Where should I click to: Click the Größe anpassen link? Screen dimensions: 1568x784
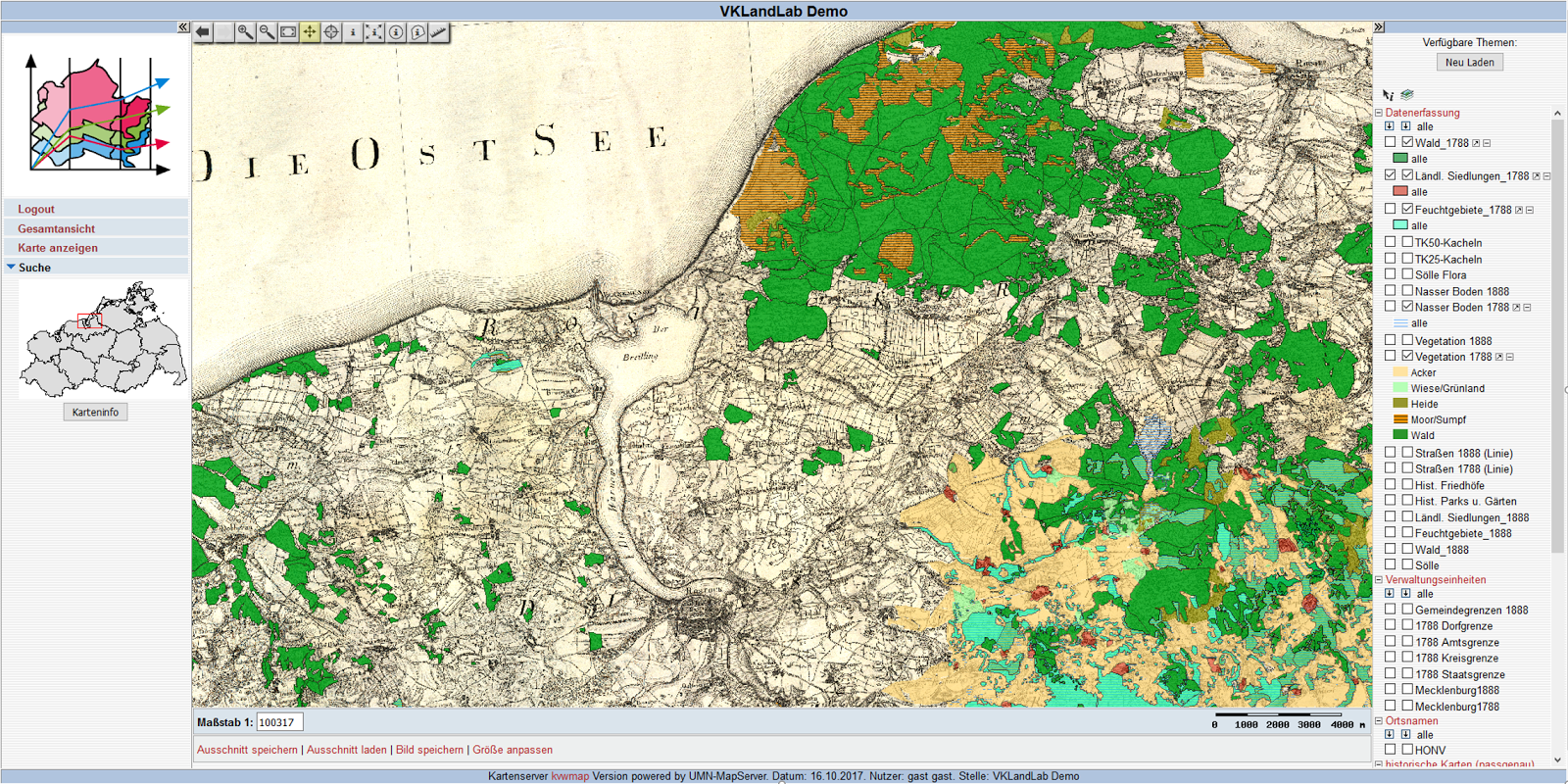(x=513, y=750)
